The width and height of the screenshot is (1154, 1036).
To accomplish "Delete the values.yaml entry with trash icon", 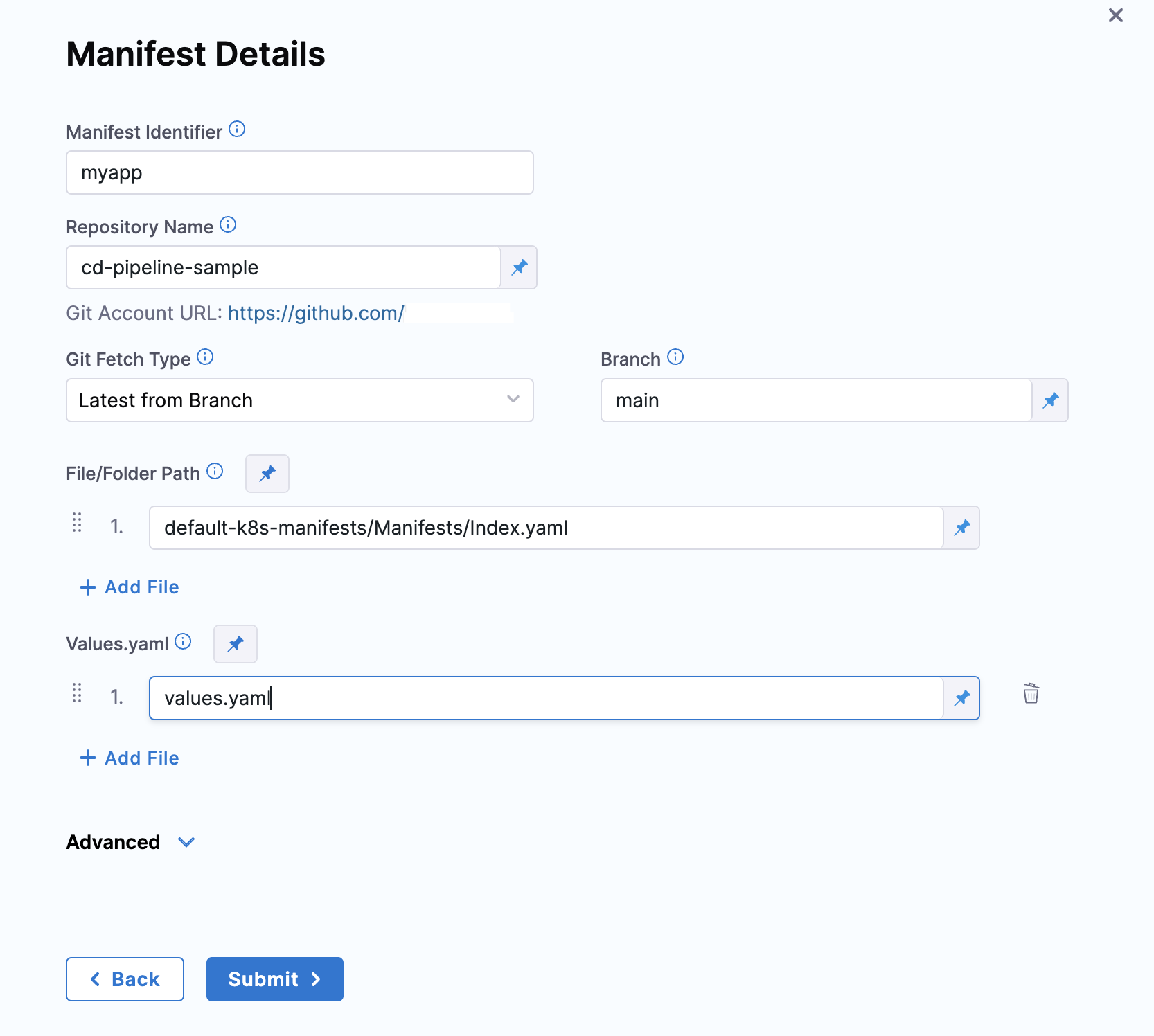I will pyautogui.click(x=1031, y=694).
